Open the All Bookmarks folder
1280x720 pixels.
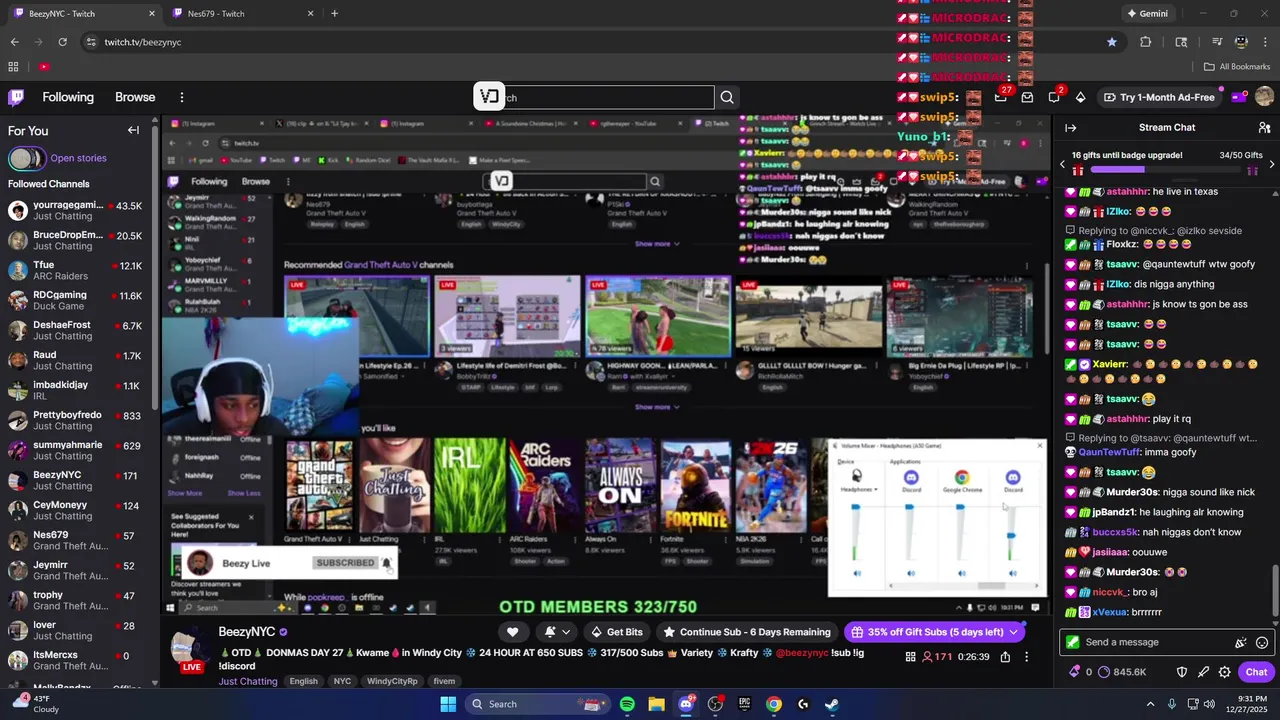(1237, 67)
